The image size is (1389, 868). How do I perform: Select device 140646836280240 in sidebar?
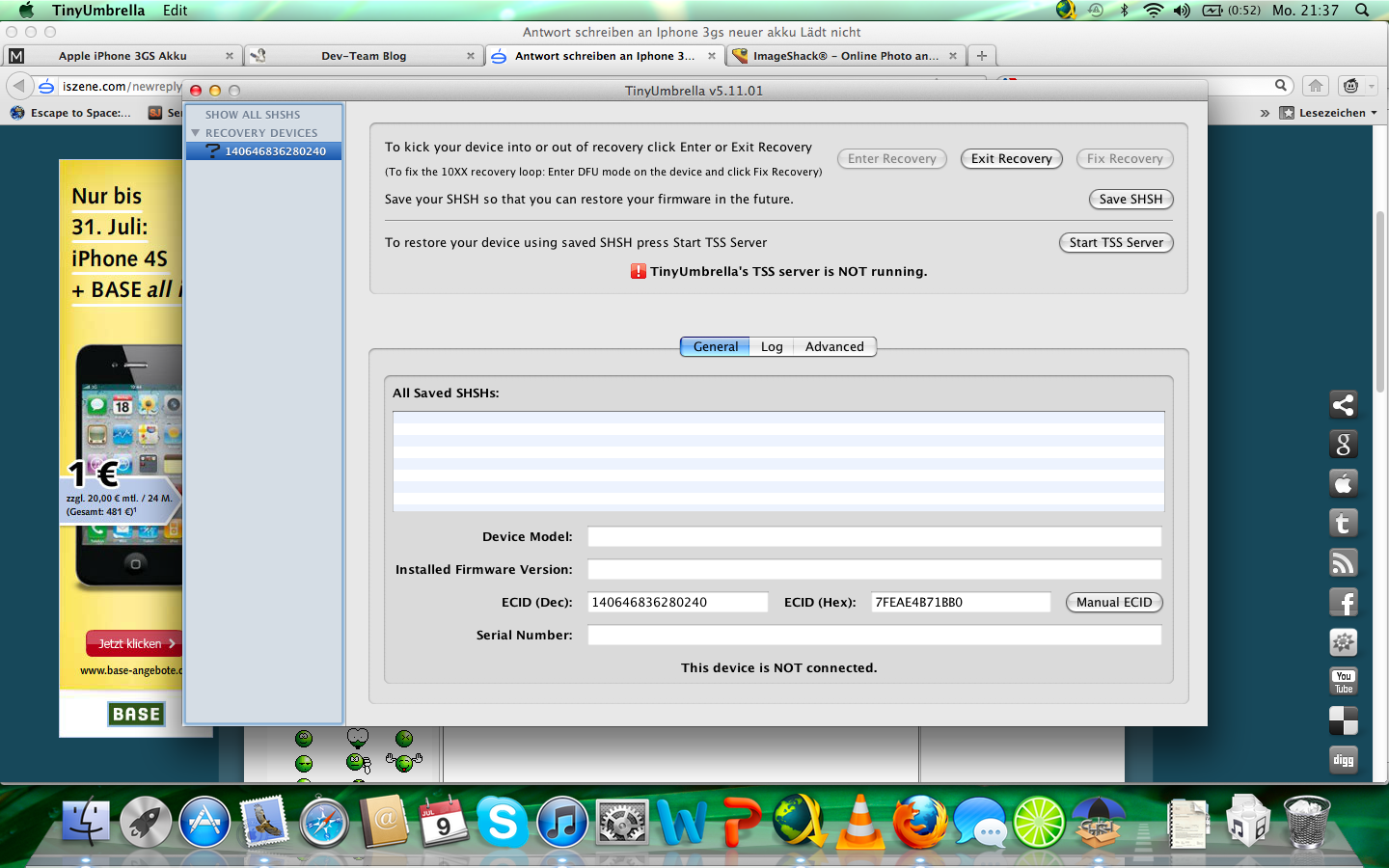(275, 151)
